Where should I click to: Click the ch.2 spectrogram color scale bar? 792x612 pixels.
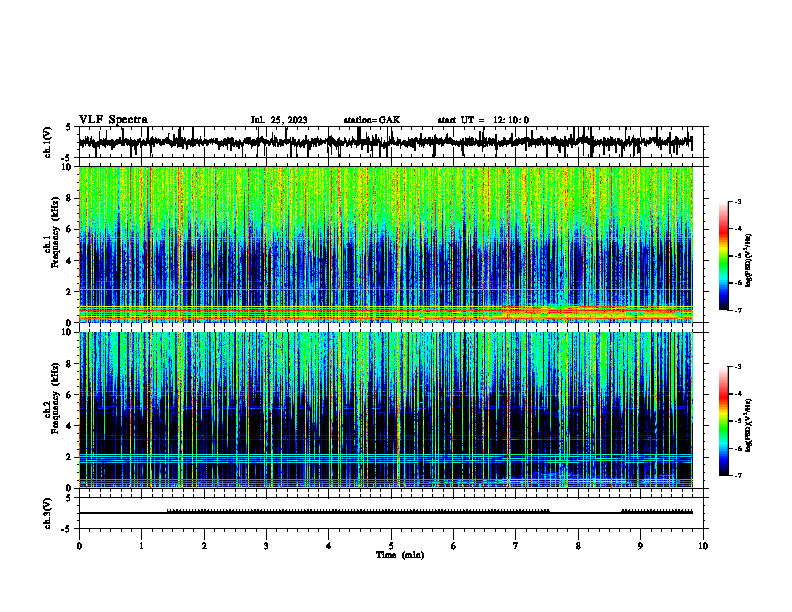[723, 421]
